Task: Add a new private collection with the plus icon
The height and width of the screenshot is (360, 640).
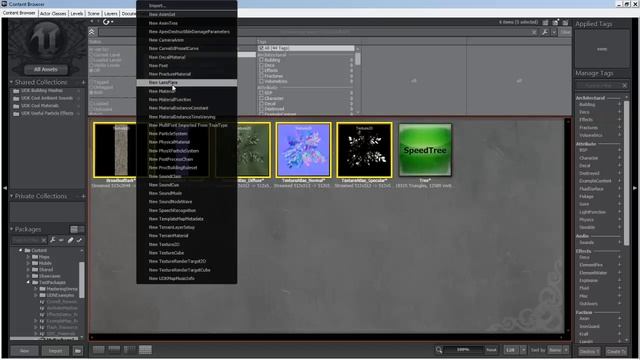Action: (83, 196)
